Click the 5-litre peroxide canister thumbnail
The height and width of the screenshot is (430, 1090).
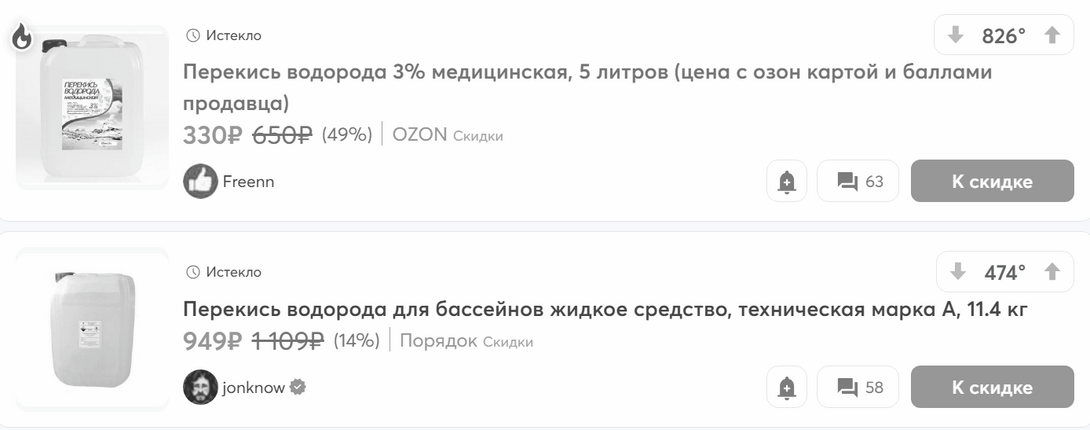pos(92,108)
